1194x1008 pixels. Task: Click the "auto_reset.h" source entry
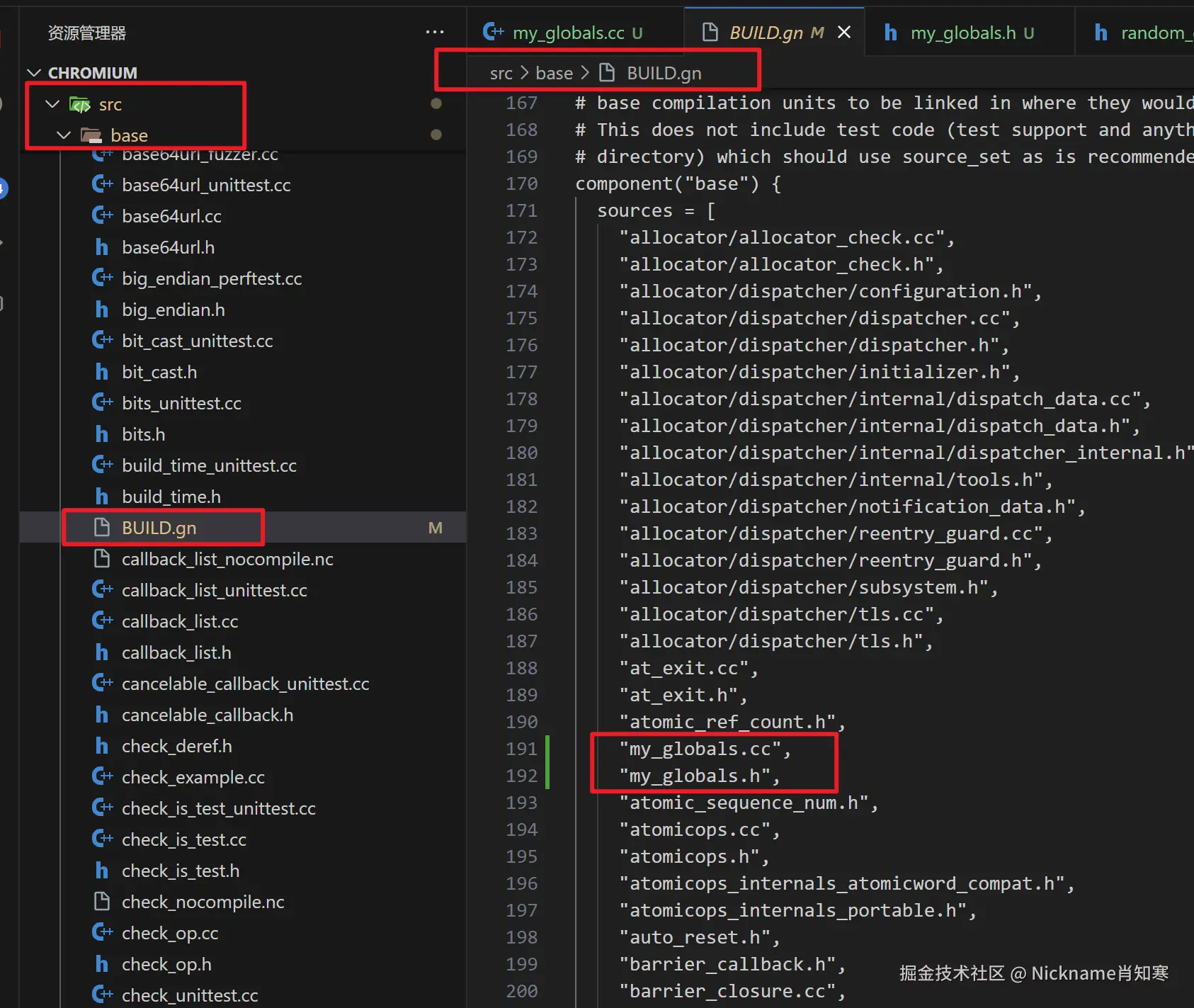700,937
